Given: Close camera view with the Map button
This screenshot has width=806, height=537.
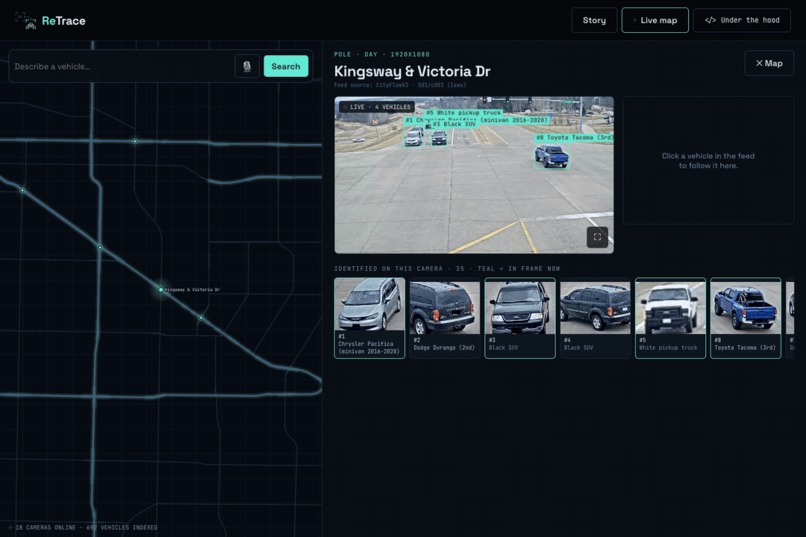Looking at the screenshot, I should click(x=769, y=63).
